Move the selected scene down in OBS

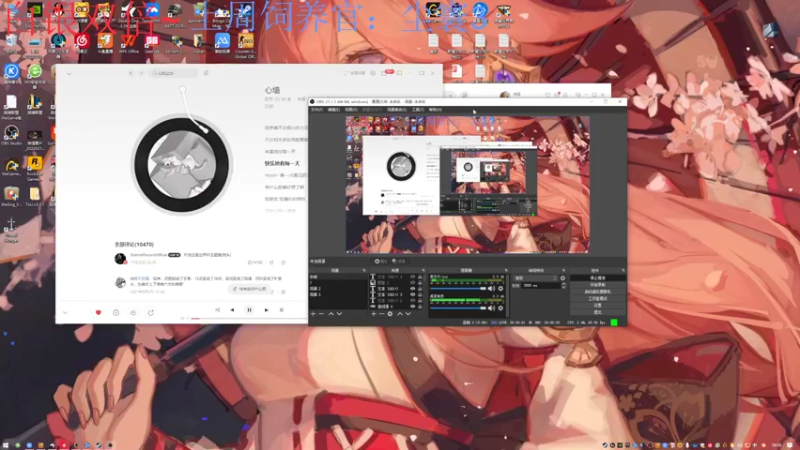click(x=339, y=314)
